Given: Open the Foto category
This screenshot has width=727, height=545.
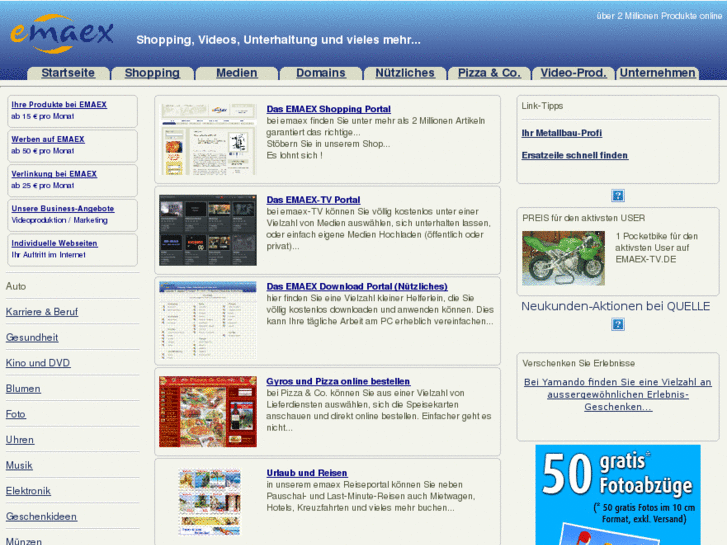Looking at the screenshot, I should [x=16, y=414].
